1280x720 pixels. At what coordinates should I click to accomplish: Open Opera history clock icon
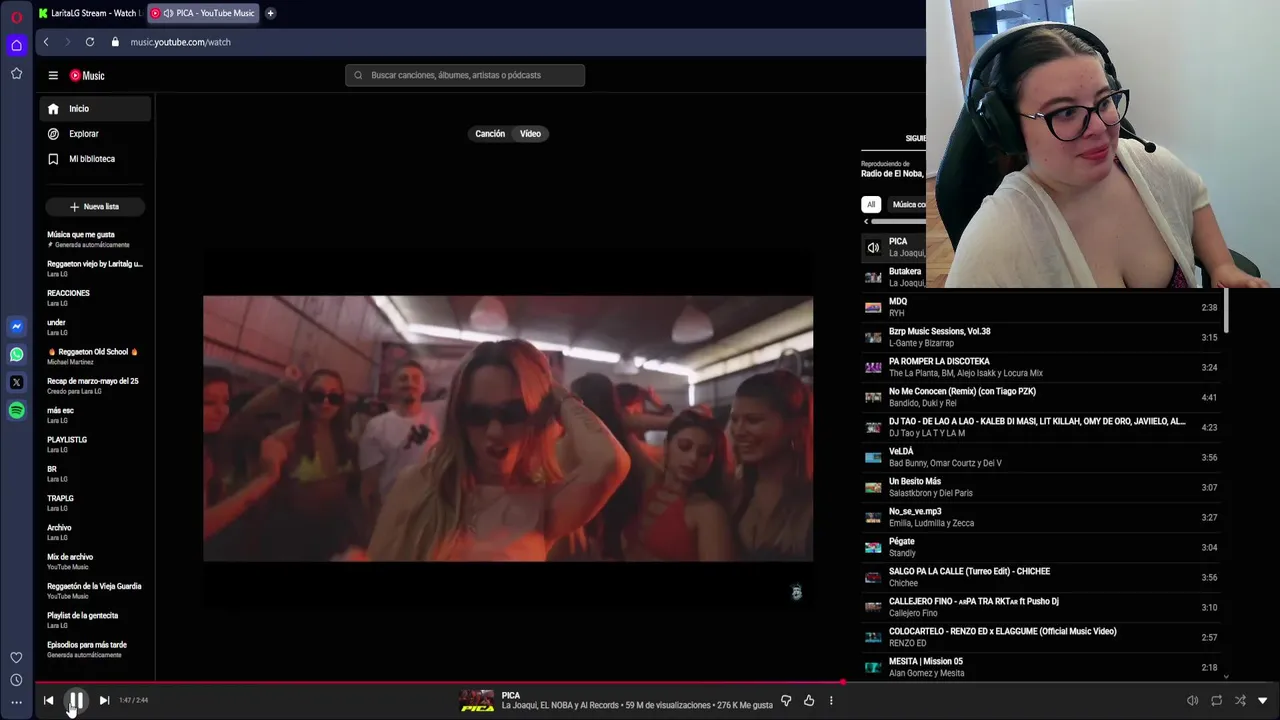[16, 680]
